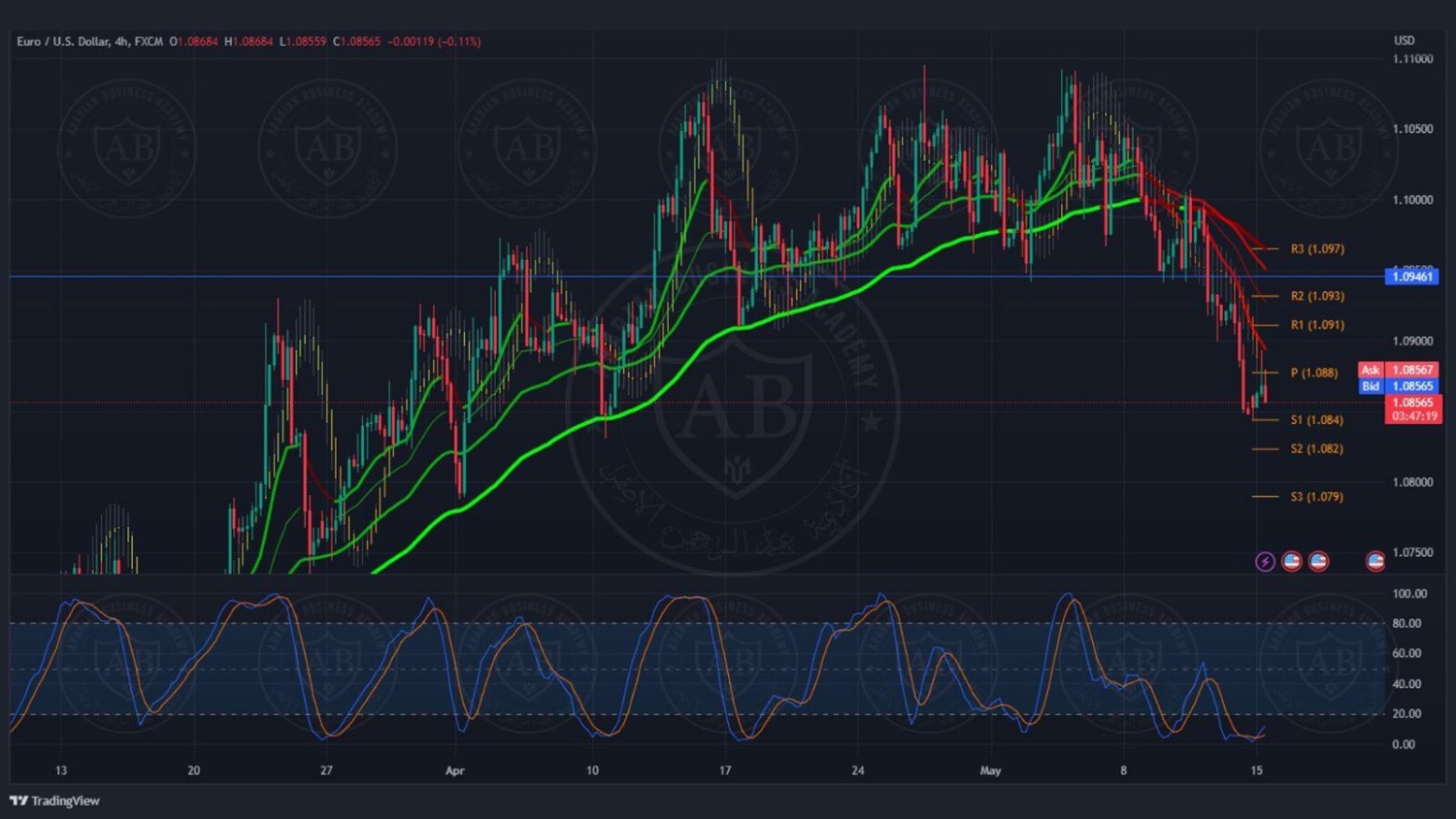Open the US flag event beside the lightning icon
Screen dimensions: 1456x819
[1291, 561]
